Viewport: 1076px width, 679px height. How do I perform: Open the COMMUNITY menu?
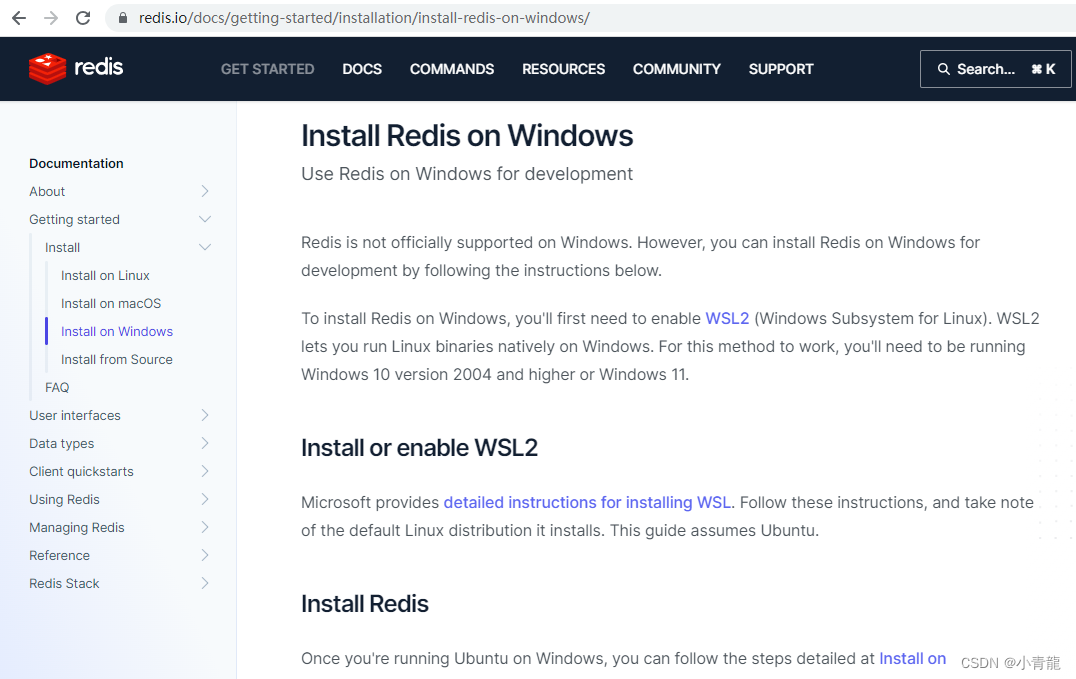(677, 69)
